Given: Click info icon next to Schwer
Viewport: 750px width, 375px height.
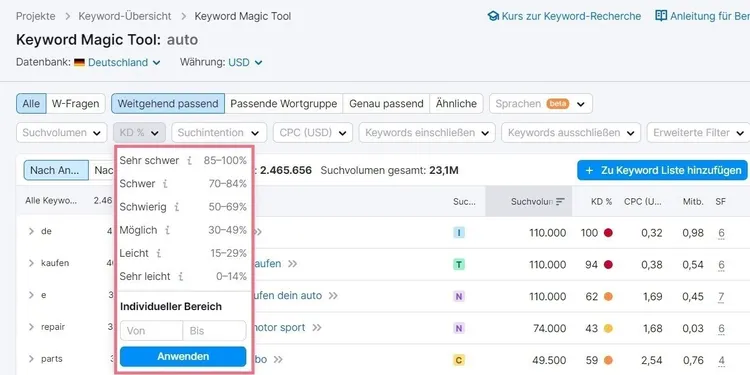Looking at the screenshot, I should tap(165, 184).
